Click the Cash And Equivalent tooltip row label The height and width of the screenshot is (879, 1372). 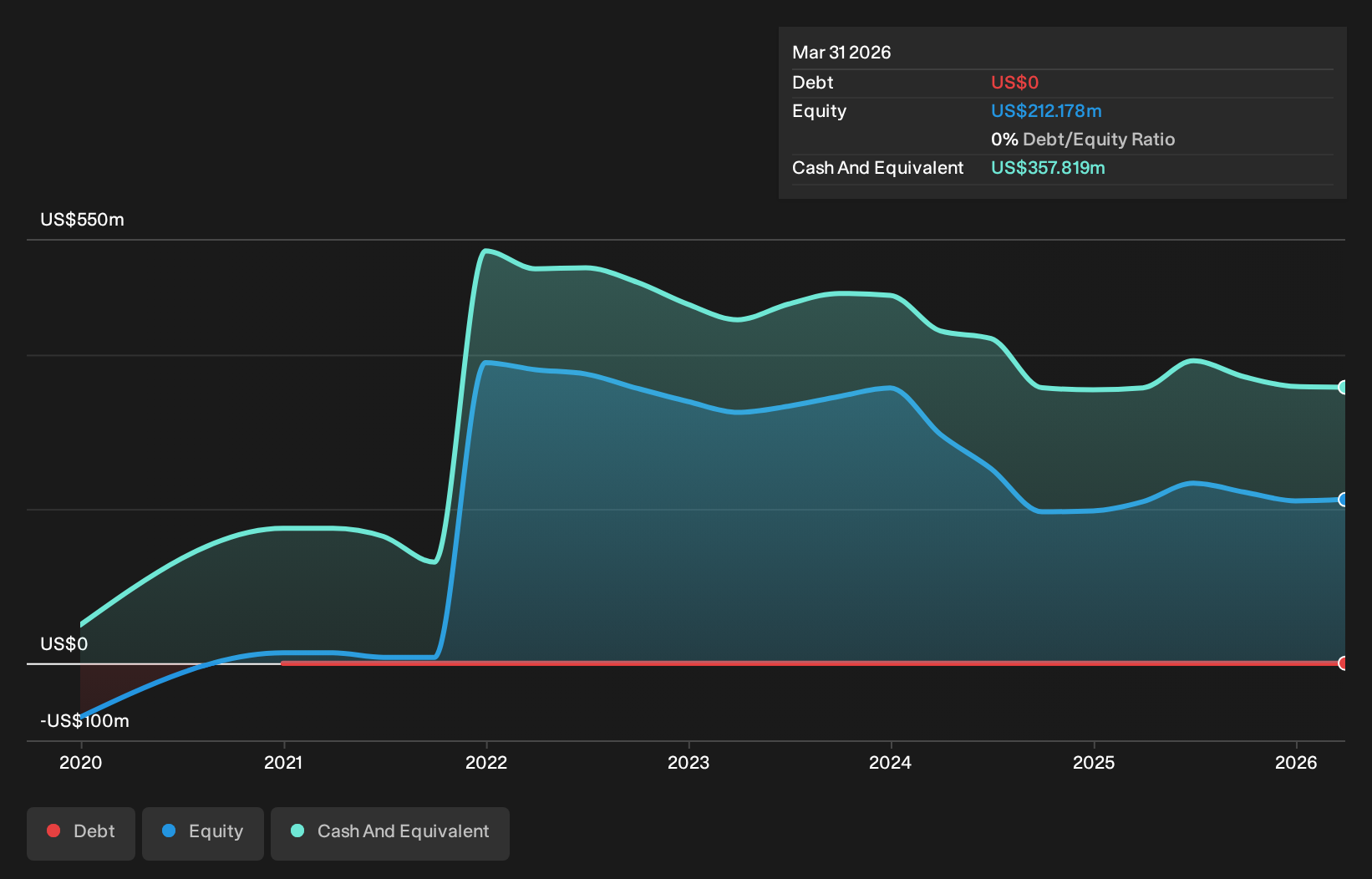click(877, 168)
